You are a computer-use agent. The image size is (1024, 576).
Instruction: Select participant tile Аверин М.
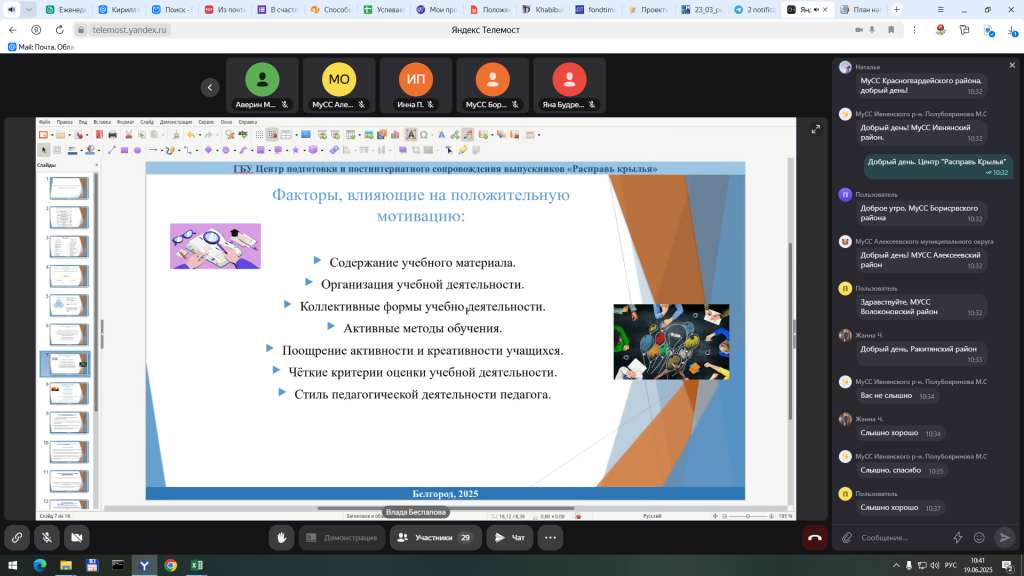[262, 86]
